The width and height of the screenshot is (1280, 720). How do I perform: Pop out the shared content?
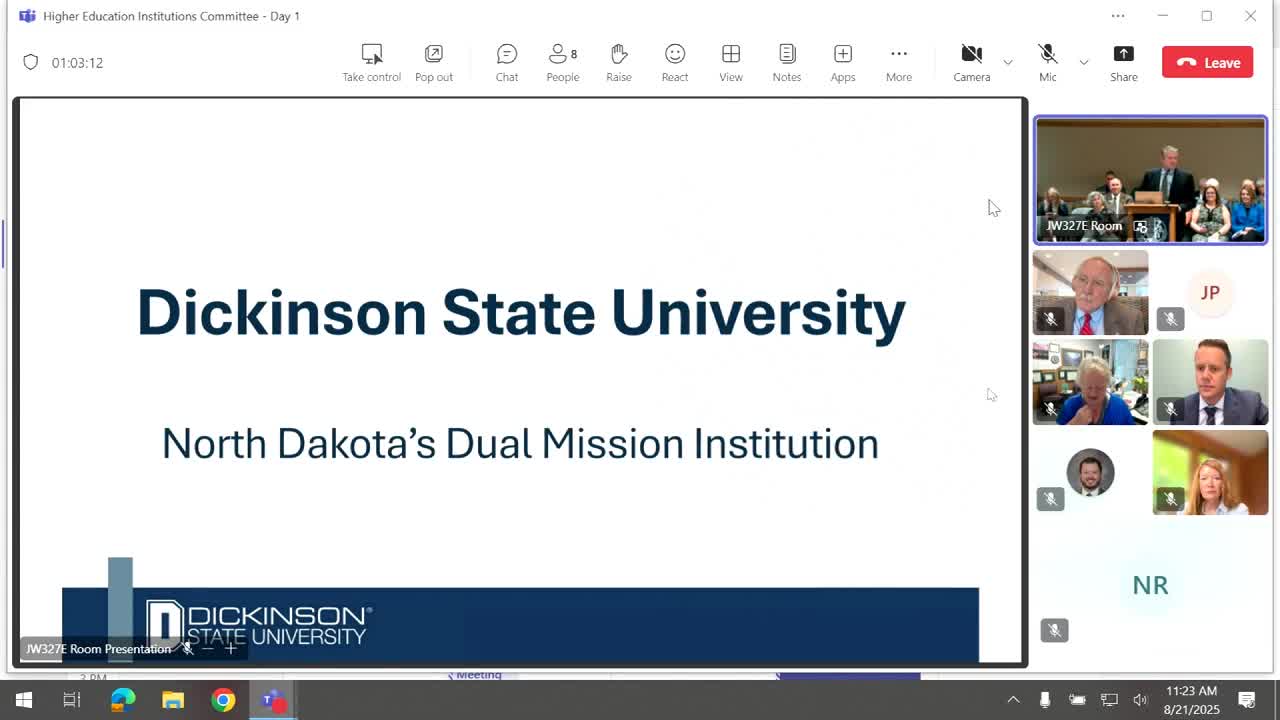pyautogui.click(x=434, y=63)
